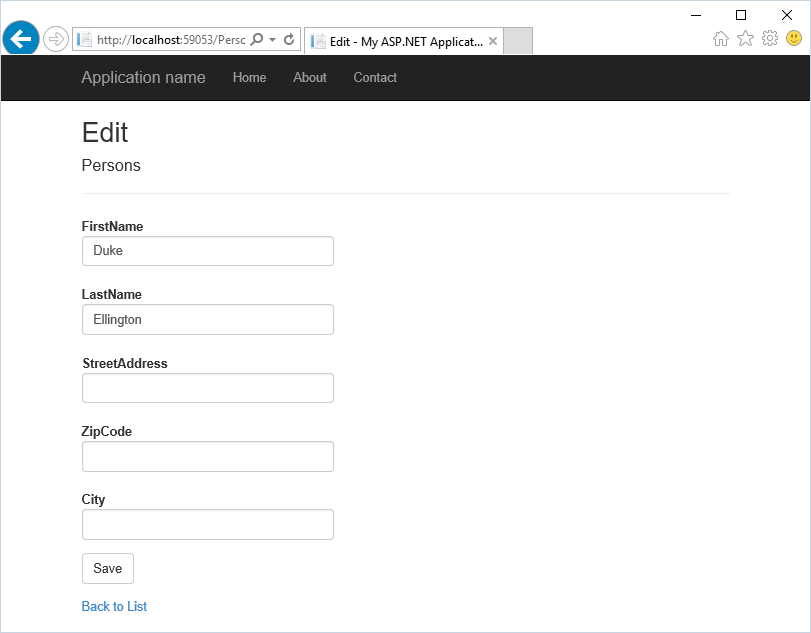The width and height of the screenshot is (811, 633).
Task: Close the Edit - My ASP.NET Application tab
Action: [x=493, y=41]
